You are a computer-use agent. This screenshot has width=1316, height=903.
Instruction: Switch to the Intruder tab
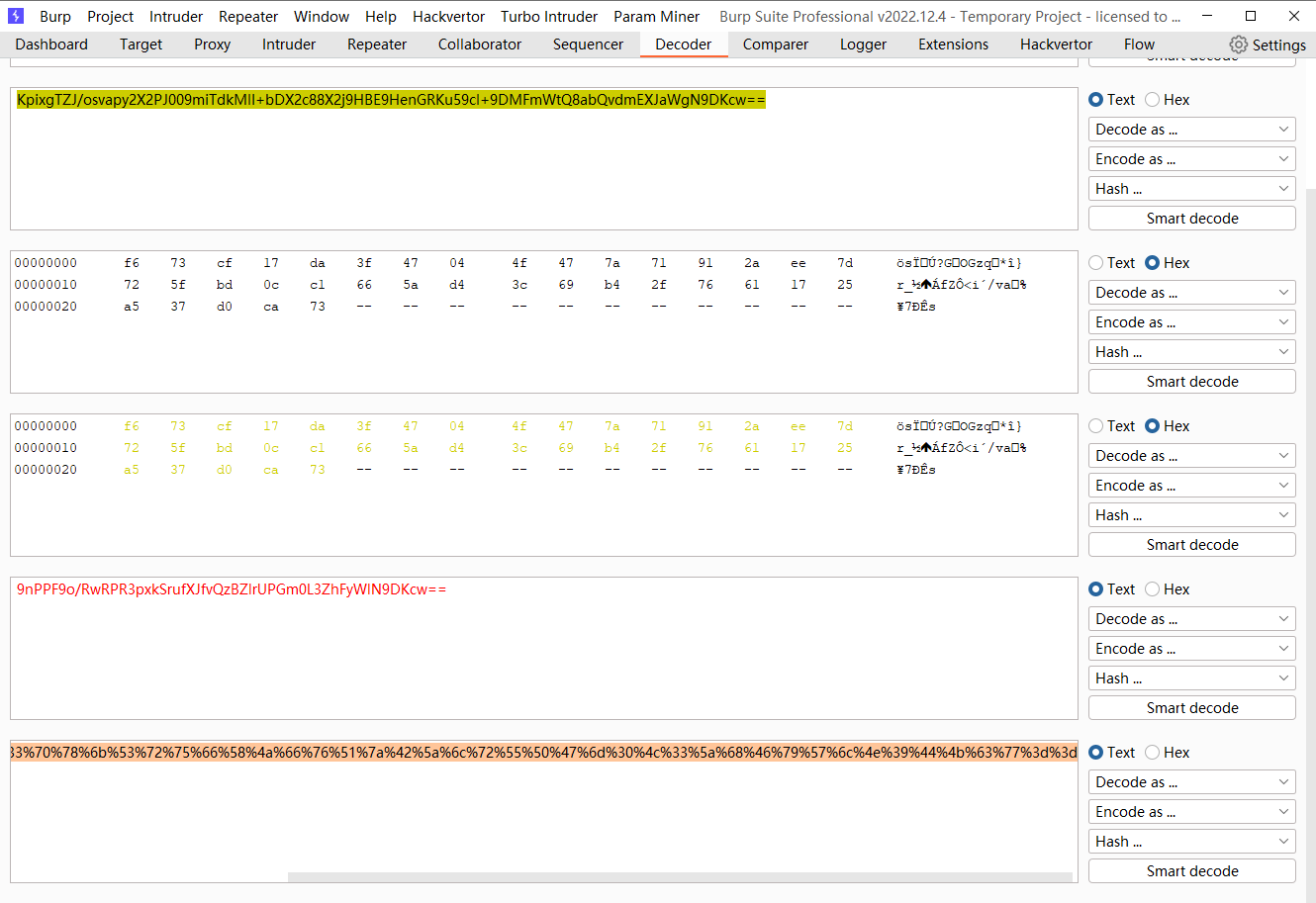click(289, 45)
